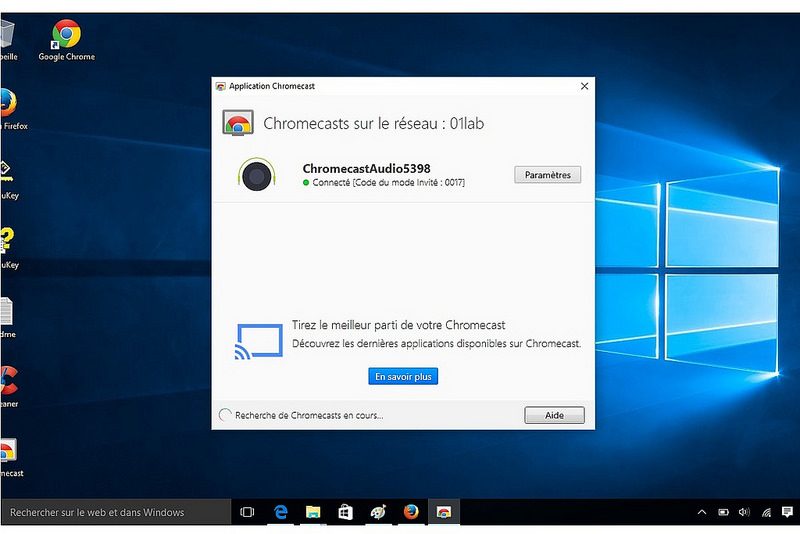
Task: Click the Paramètres button for ChromecastAudio5398
Action: (x=547, y=175)
